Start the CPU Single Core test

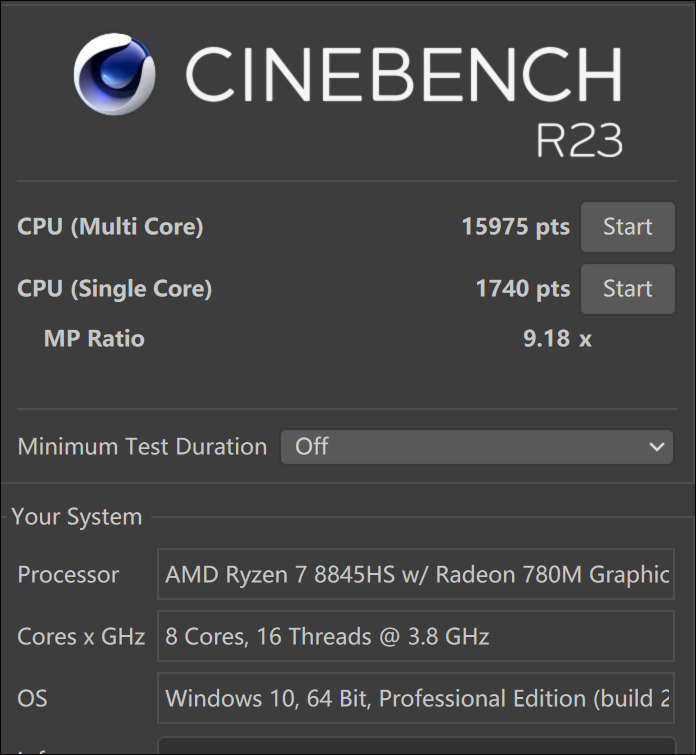[x=627, y=289]
